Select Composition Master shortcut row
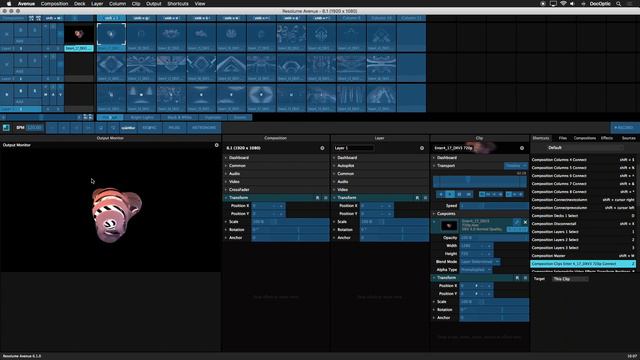 pos(583,256)
